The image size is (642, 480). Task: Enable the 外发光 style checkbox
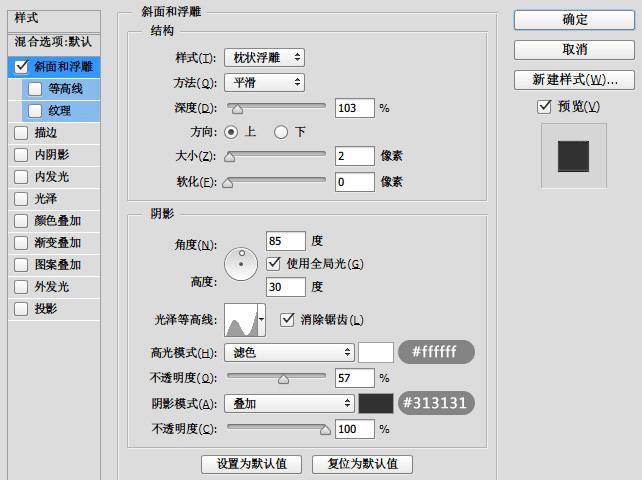click(21, 287)
